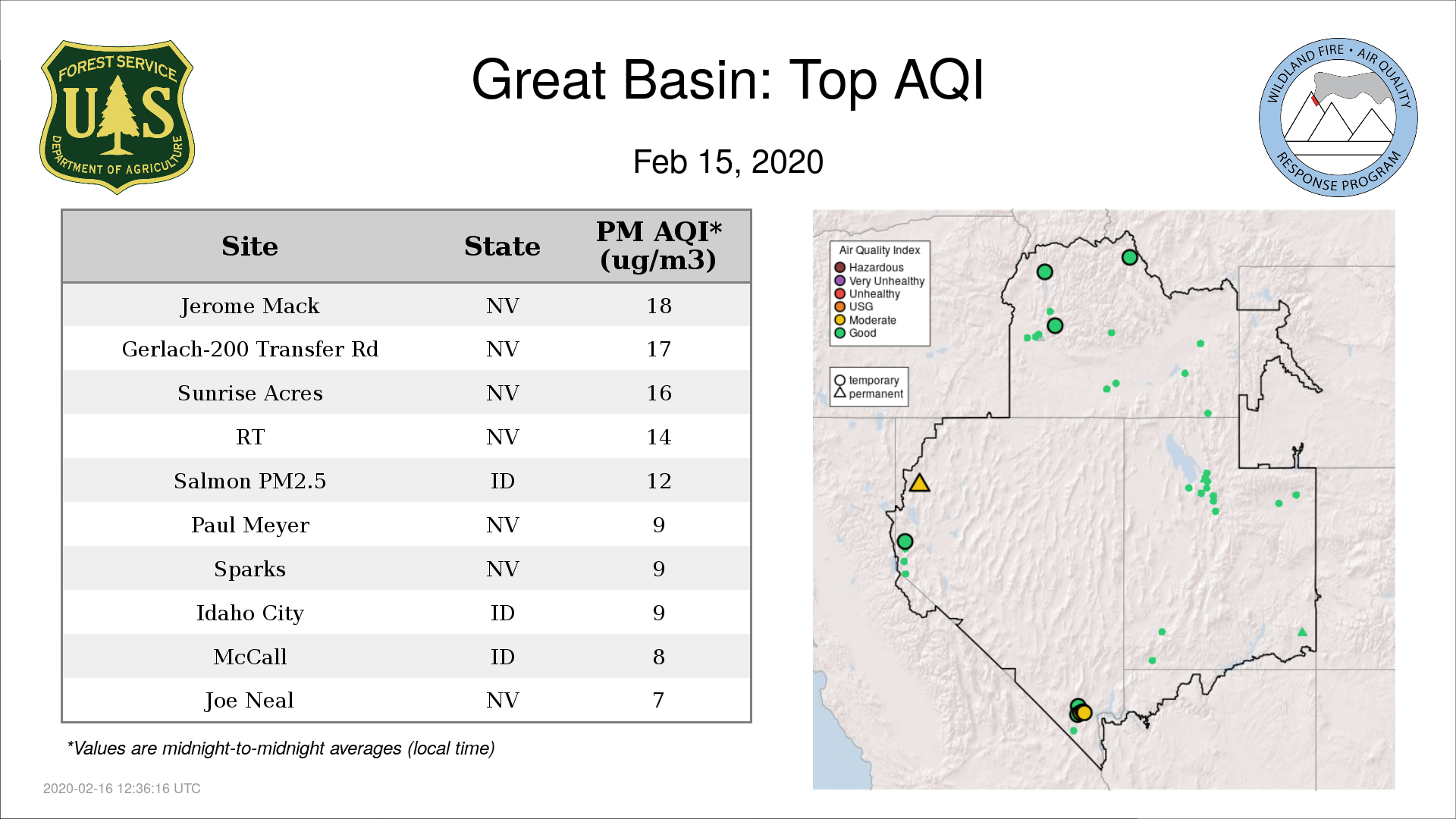Click the Hazardous legend color dot
The height and width of the screenshot is (819, 1456).
pos(839,268)
